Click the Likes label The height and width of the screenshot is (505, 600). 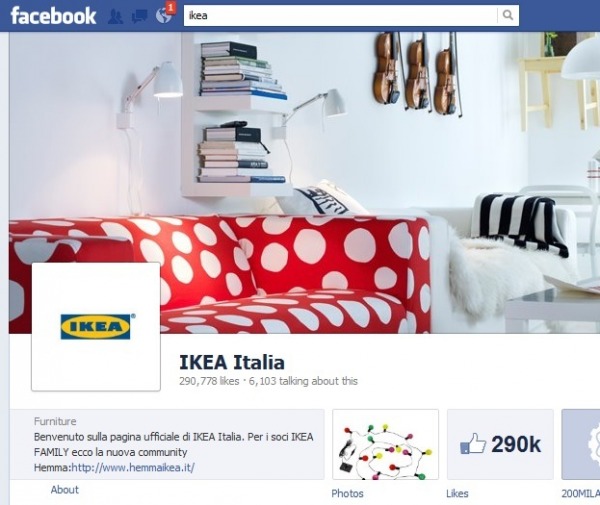point(457,494)
